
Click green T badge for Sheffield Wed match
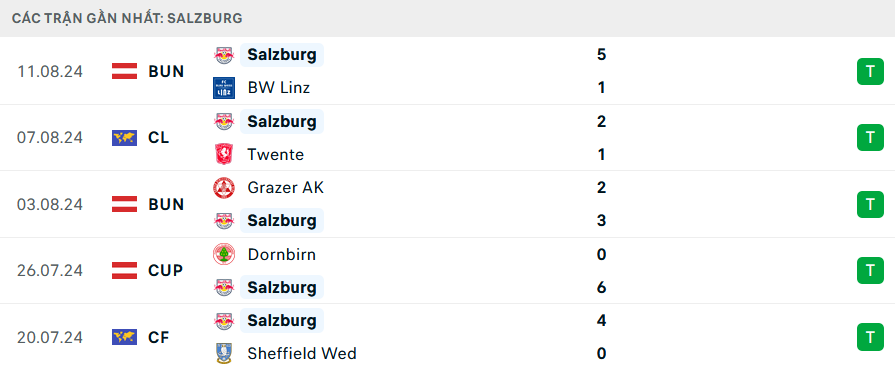point(870,337)
